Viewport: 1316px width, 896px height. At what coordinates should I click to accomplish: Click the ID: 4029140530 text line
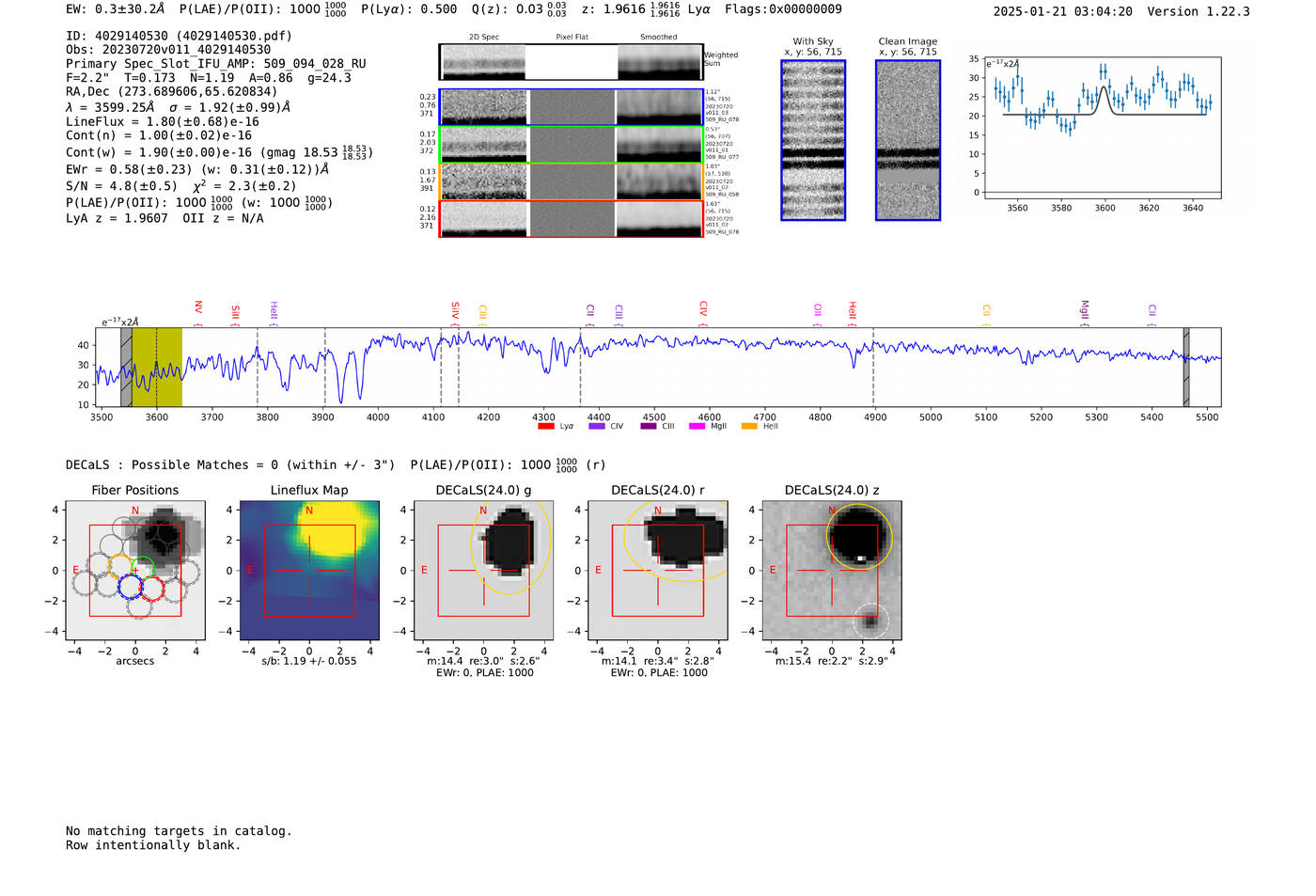coord(179,36)
